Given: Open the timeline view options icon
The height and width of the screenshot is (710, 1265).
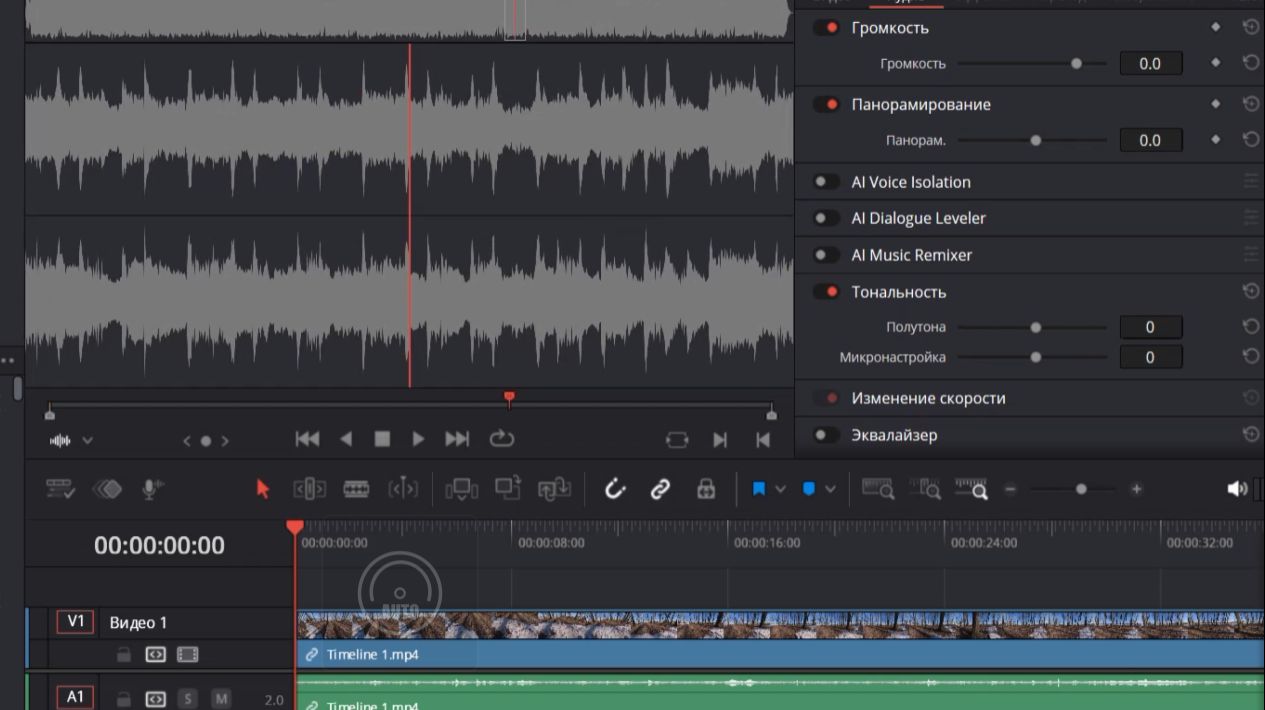Looking at the screenshot, I should pos(60,489).
